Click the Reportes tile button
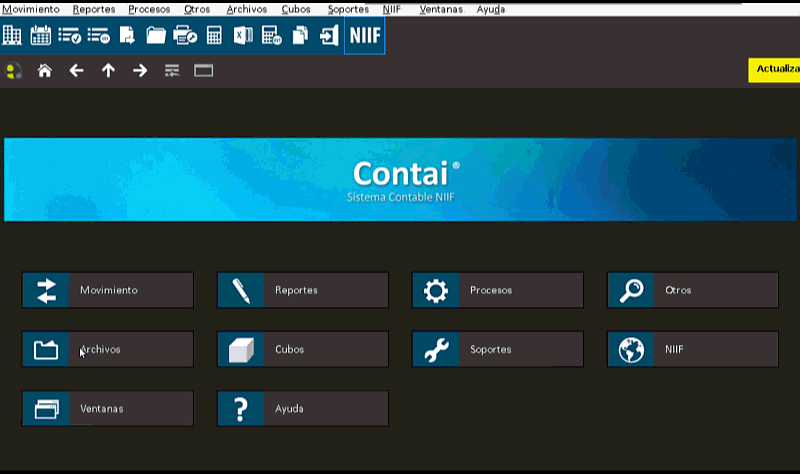Viewport: 800px width, 474px height. (x=302, y=290)
